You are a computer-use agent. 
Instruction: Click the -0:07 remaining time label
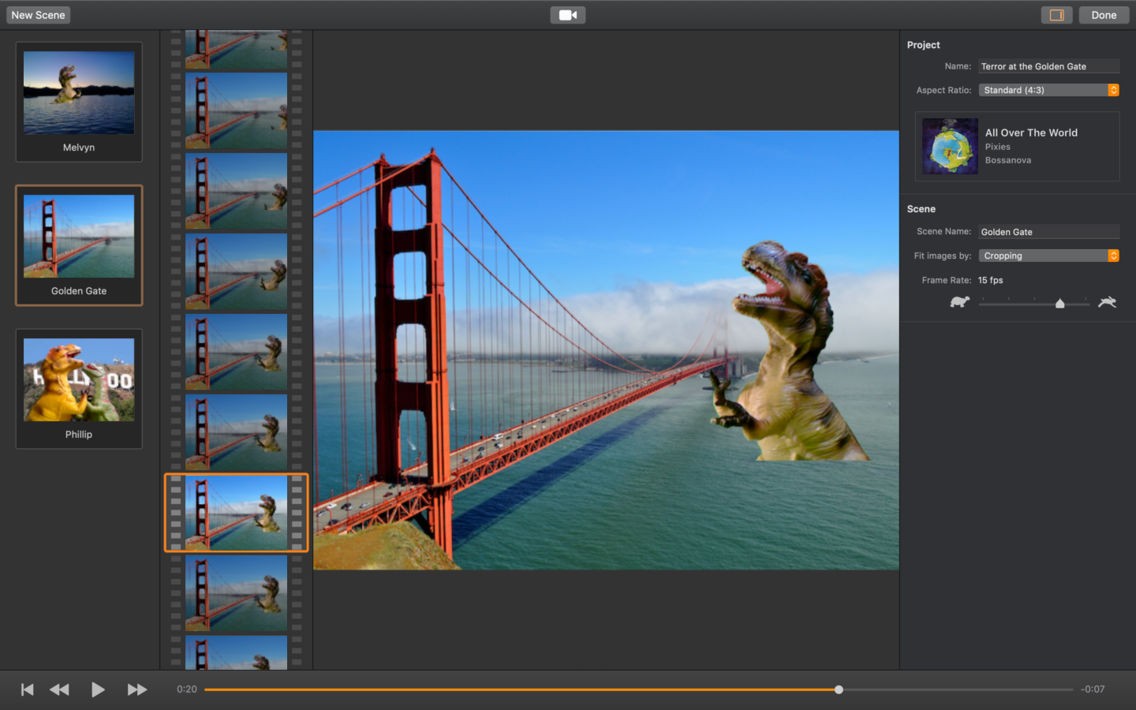click(1093, 690)
